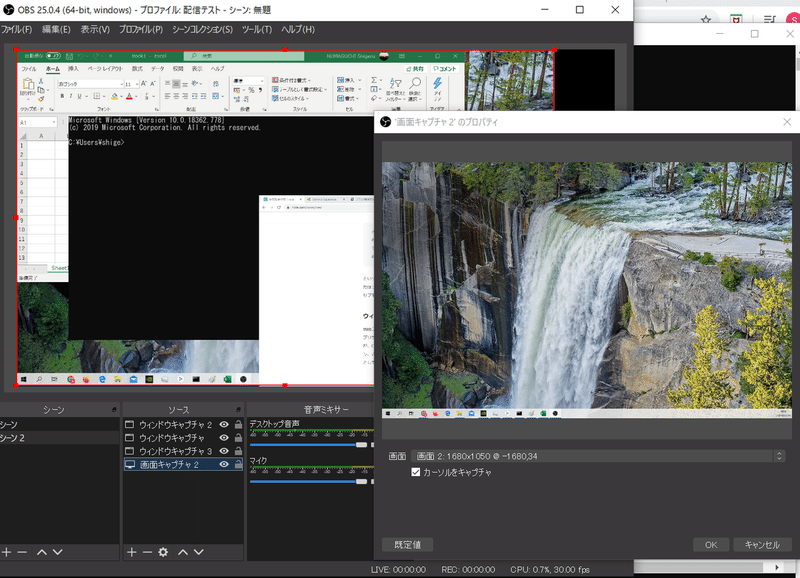Image resolution: width=800 pixels, height=578 pixels.
Task: Click window icon of ウィンドウキャプチャ 2
Action: pos(130,424)
